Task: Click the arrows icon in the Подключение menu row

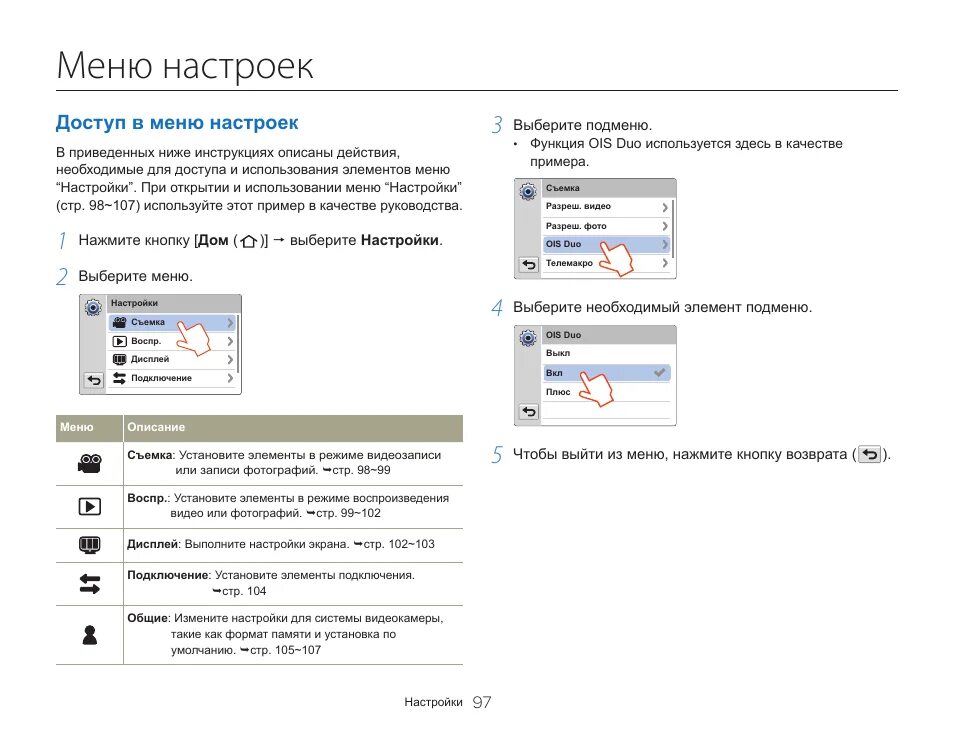Action: coord(119,378)
